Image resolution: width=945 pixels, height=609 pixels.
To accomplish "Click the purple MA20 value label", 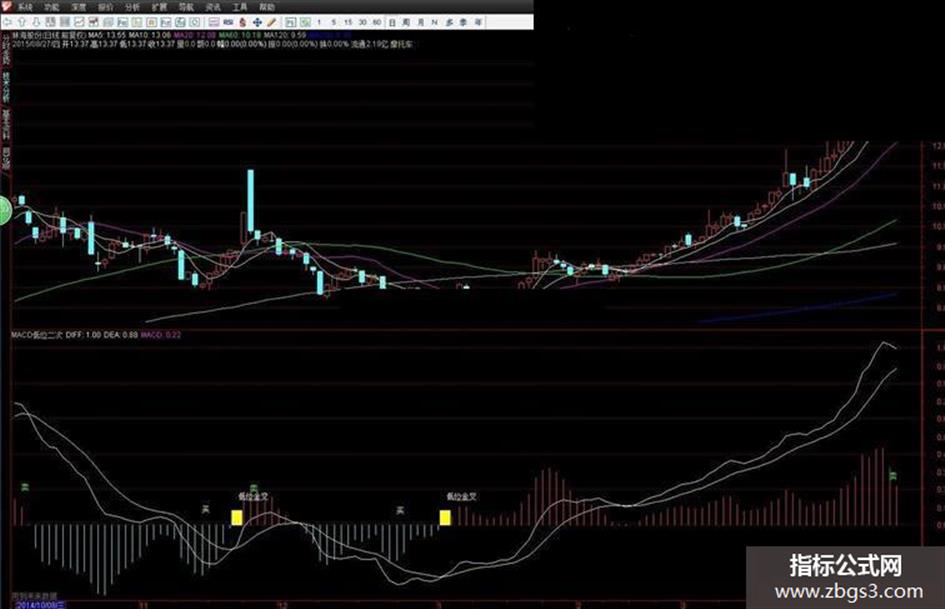I will tap(194, 35).
